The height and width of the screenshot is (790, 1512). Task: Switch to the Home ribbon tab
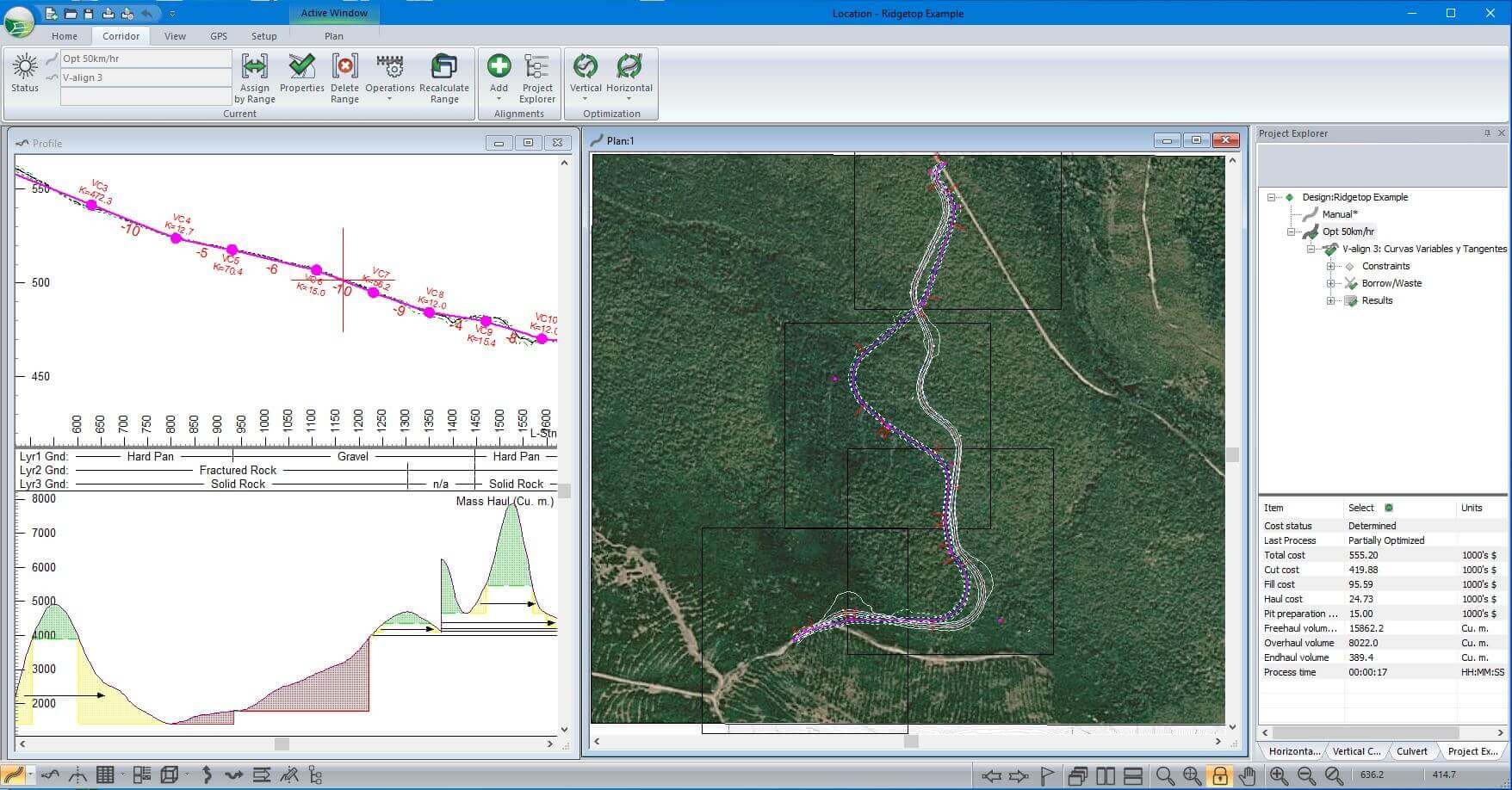click(x=65, y=36)
